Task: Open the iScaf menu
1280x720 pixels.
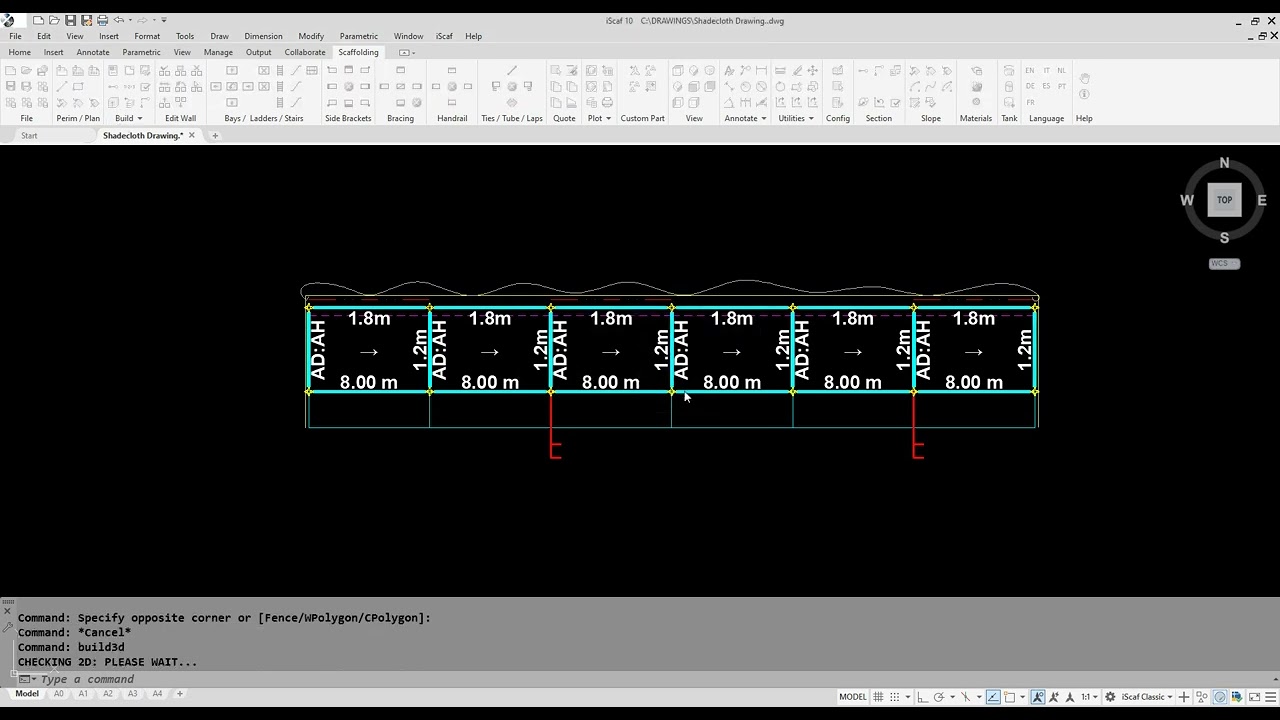Action: [x=444, y=36]
